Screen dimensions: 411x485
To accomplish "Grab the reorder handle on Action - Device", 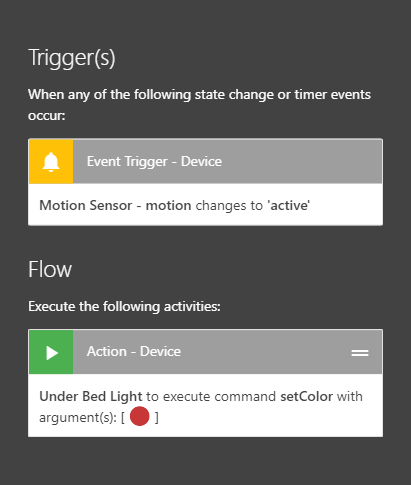I will [x=360, y=353].
